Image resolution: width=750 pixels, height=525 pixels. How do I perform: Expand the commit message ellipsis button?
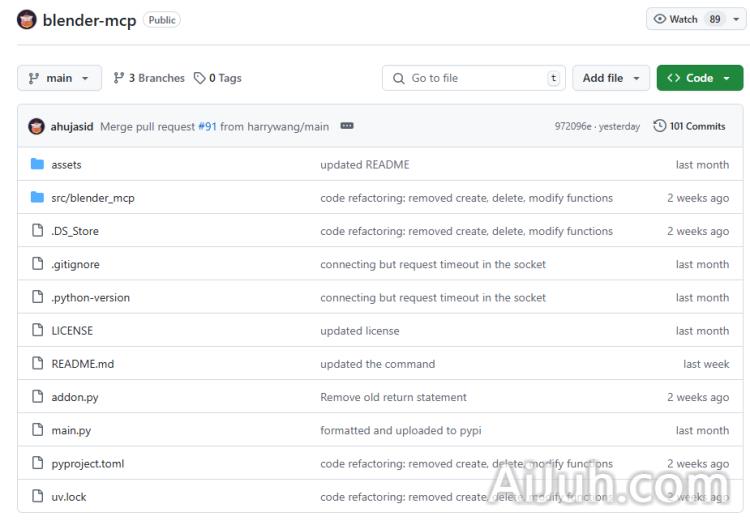pyautogui.click(x=347, y=126)
